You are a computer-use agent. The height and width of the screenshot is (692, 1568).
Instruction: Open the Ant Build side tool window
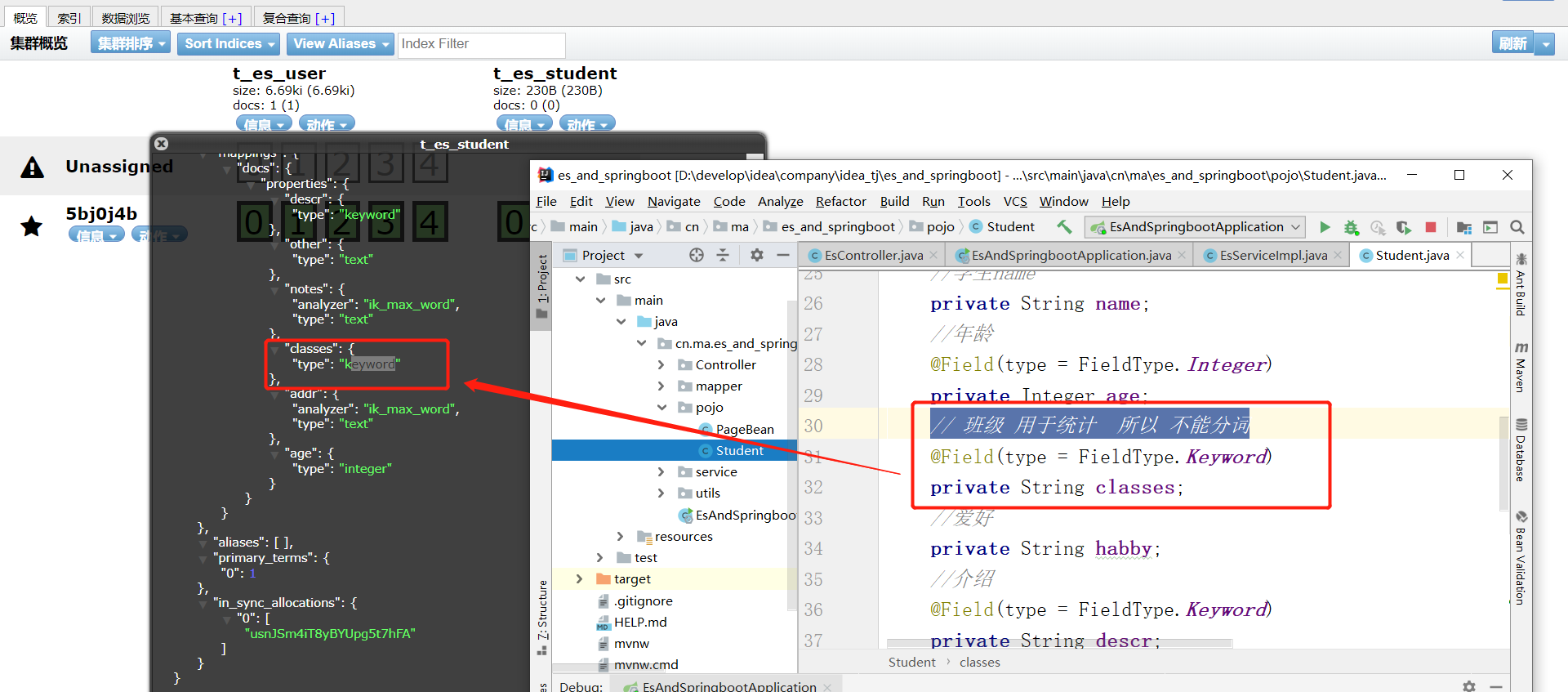click(x=1521, y=283)
